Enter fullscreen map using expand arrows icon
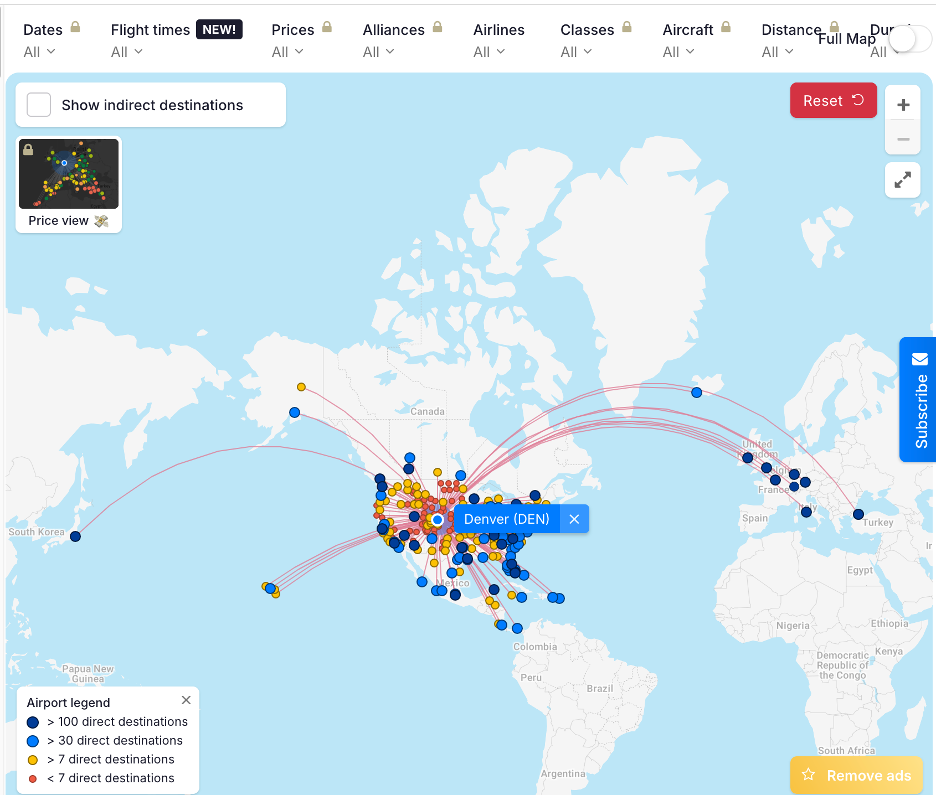 click(903, 180)
